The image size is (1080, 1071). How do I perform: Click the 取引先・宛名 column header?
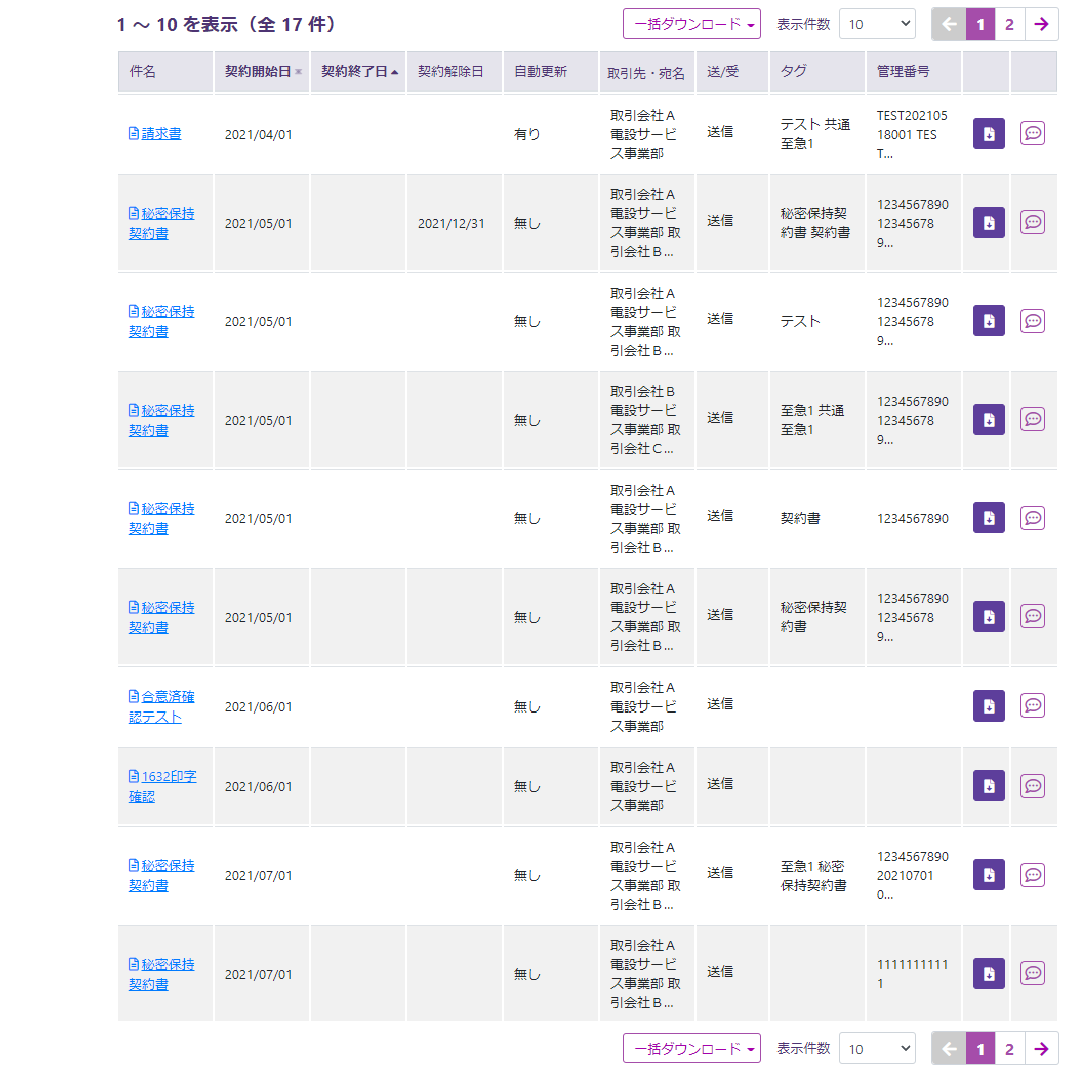647,72
